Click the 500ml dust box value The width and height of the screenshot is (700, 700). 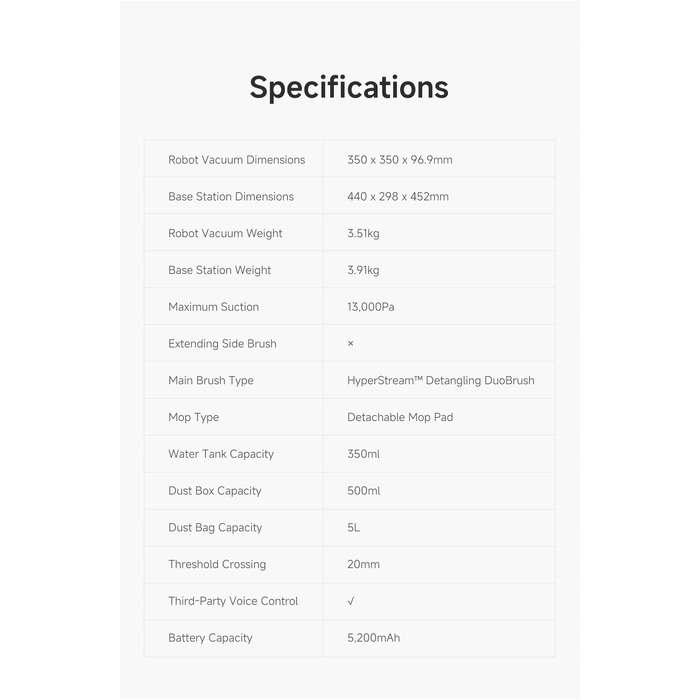(363, 491)
